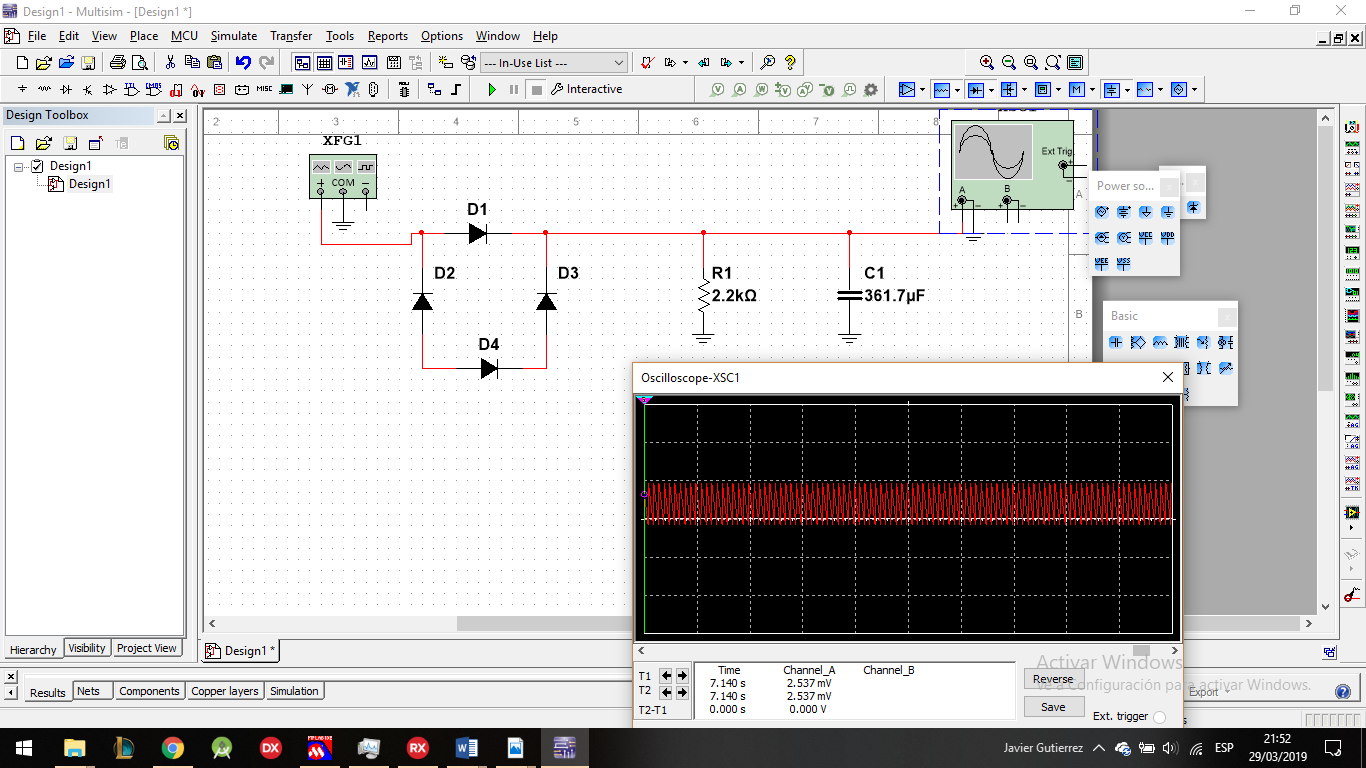Image resolution: width=1366 pixels, height=768 pixels.
Task: Open the Misc components group
Action: 264,89
